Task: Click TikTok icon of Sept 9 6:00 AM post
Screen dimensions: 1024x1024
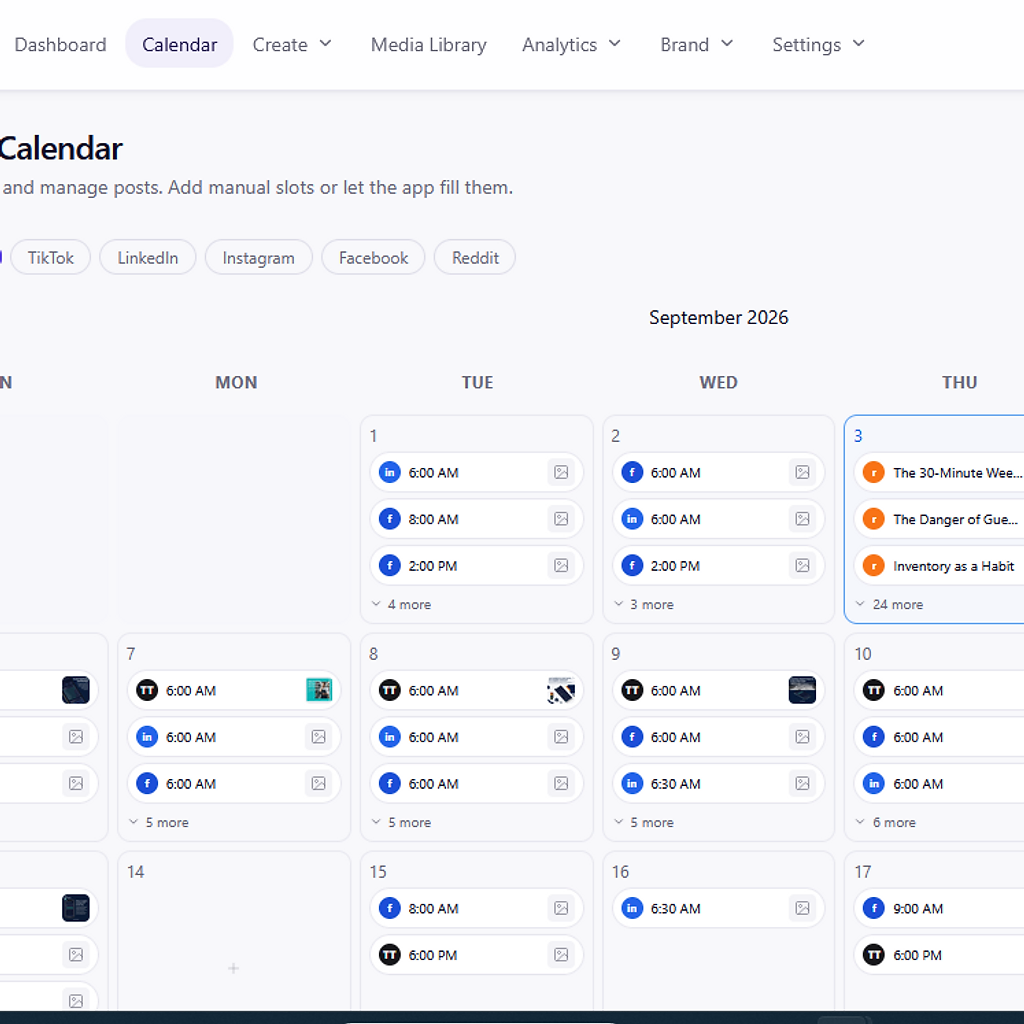Action: (x=632, y=690)
